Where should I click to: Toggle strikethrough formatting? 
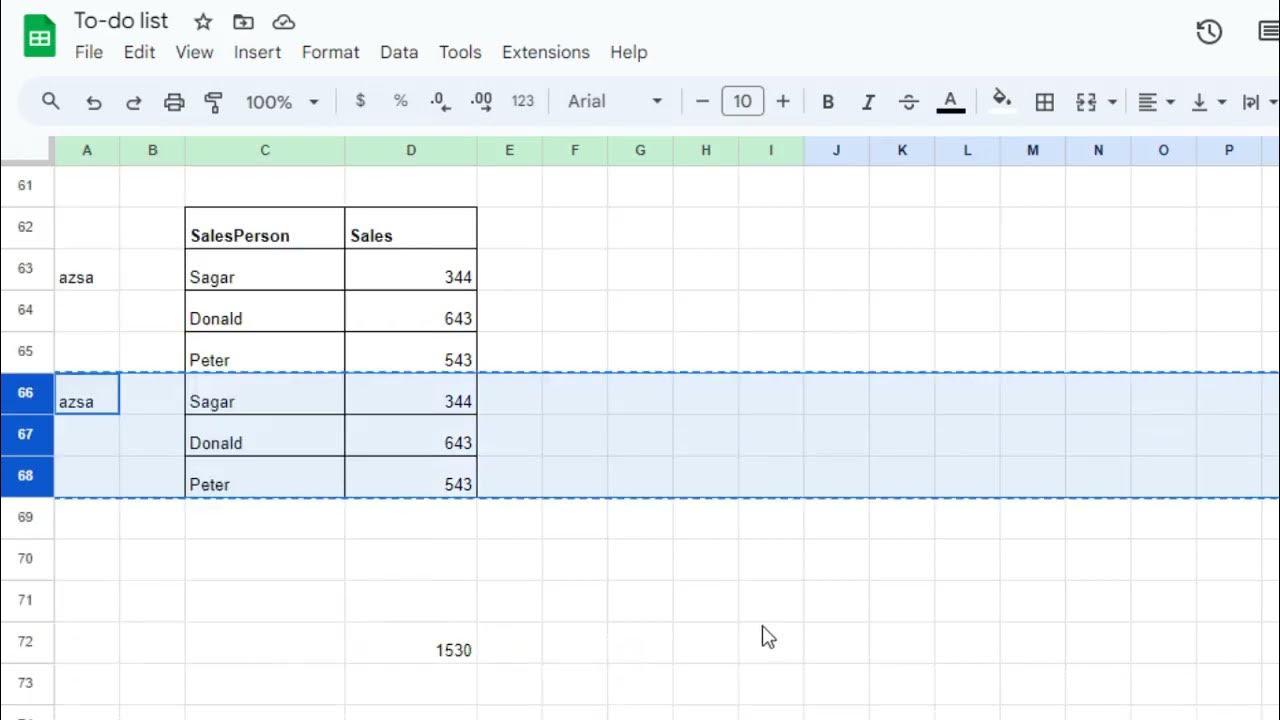point(909,102)
